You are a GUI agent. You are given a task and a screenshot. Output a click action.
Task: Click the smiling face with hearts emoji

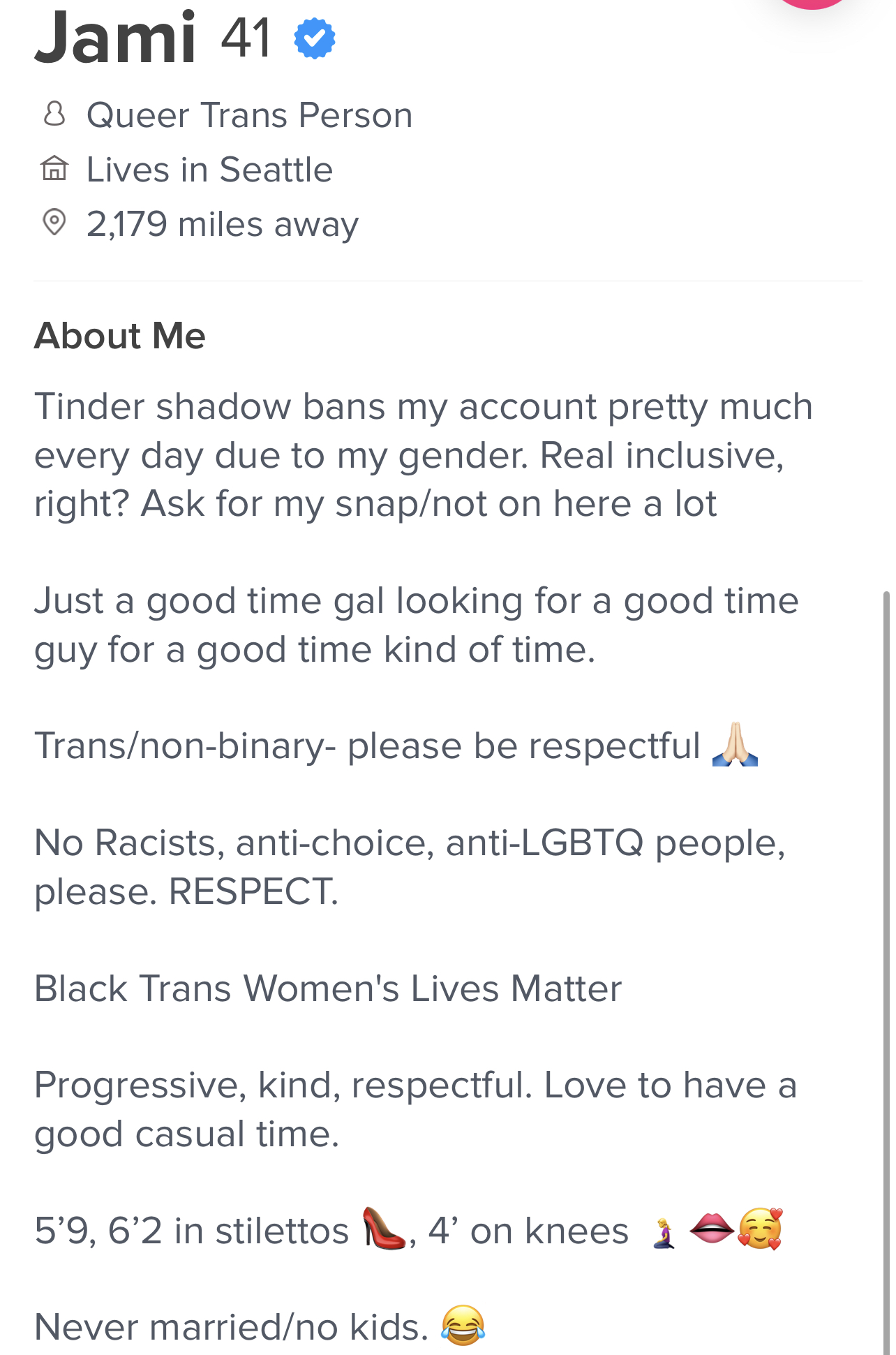click(x=760, y=1229)
